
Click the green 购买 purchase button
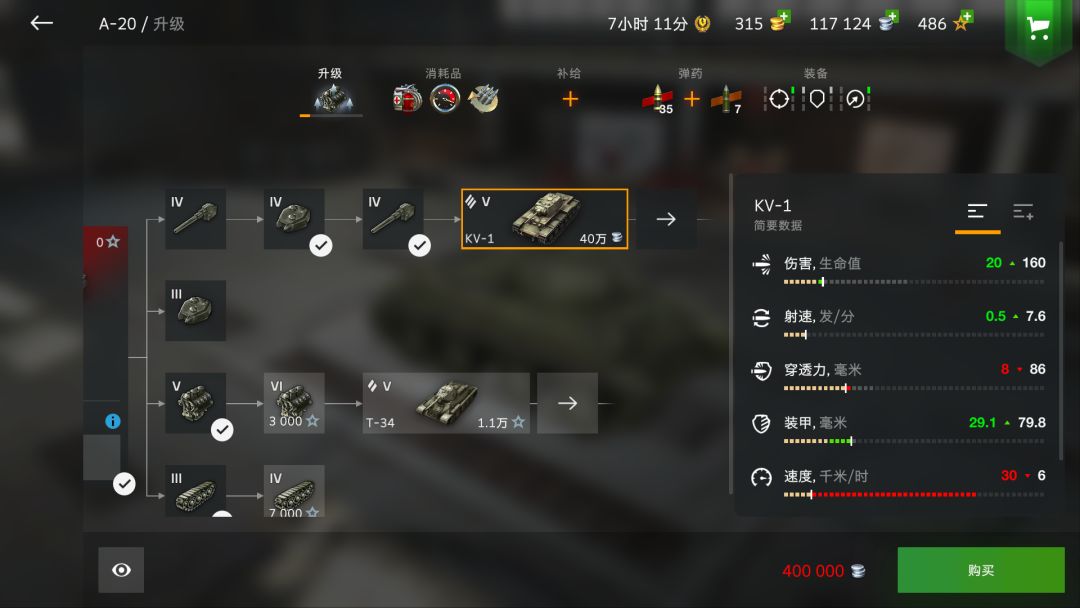[981, 570]
